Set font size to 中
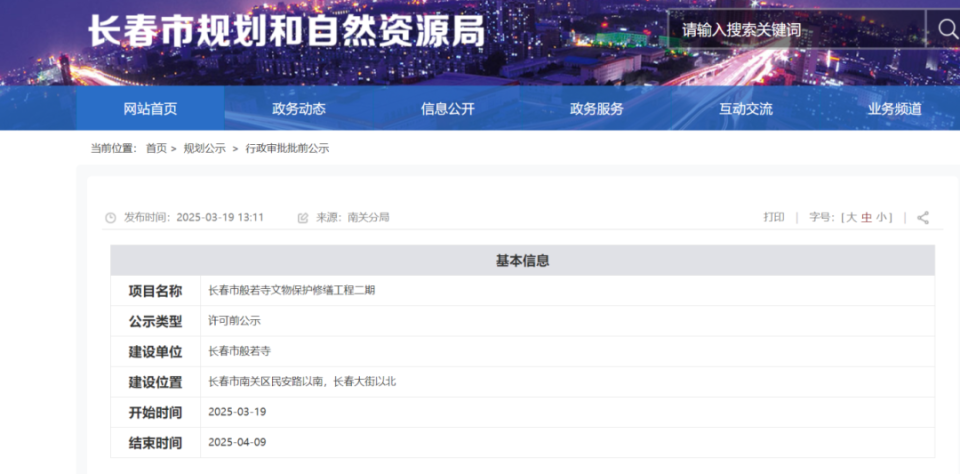 [866, 217]
